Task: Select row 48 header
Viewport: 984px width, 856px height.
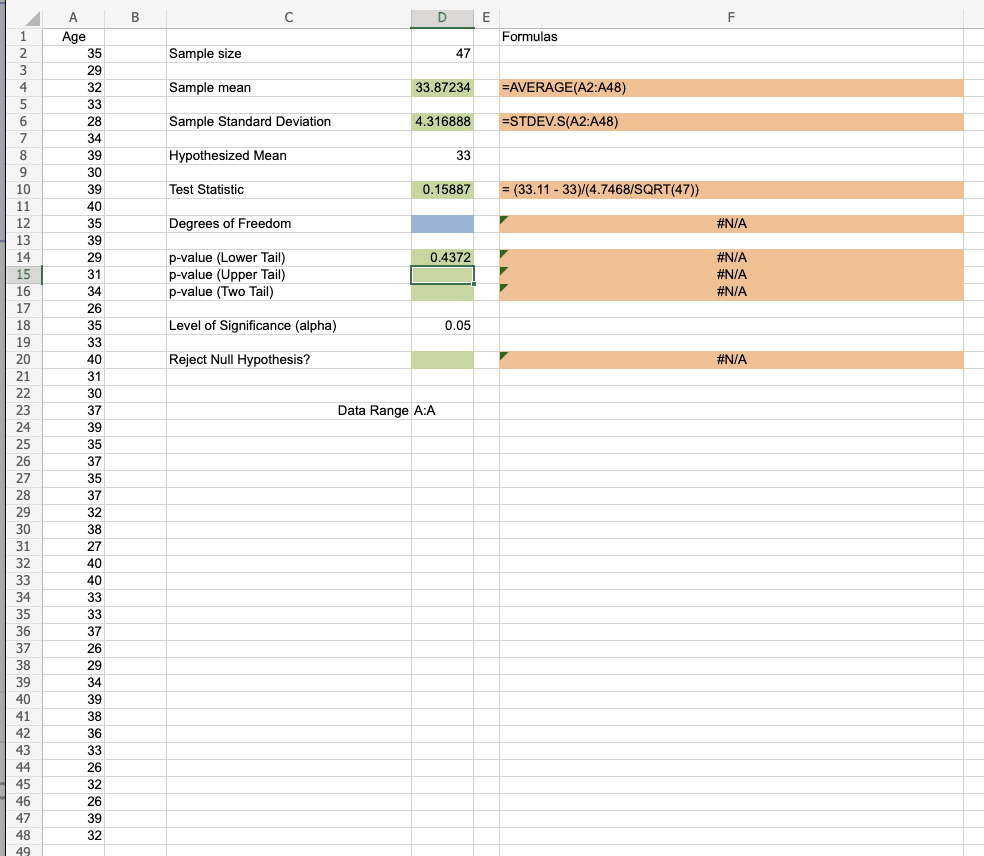Action: click(x=23, y=835)
